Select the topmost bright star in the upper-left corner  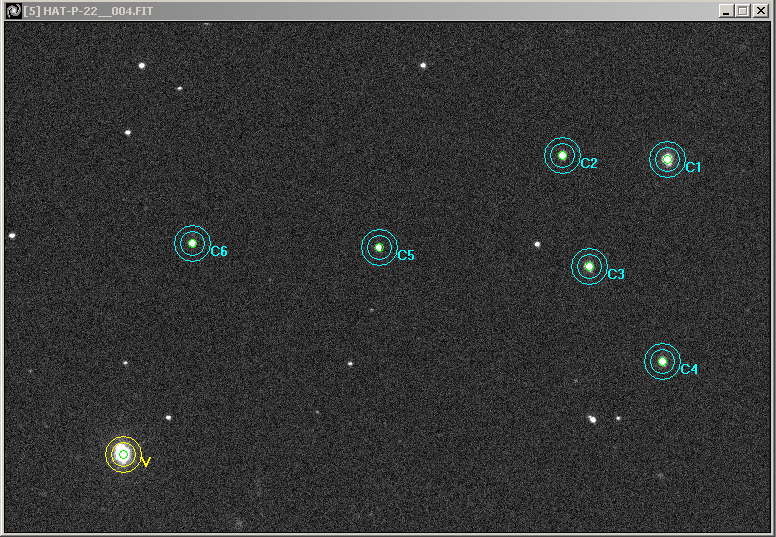142,66
